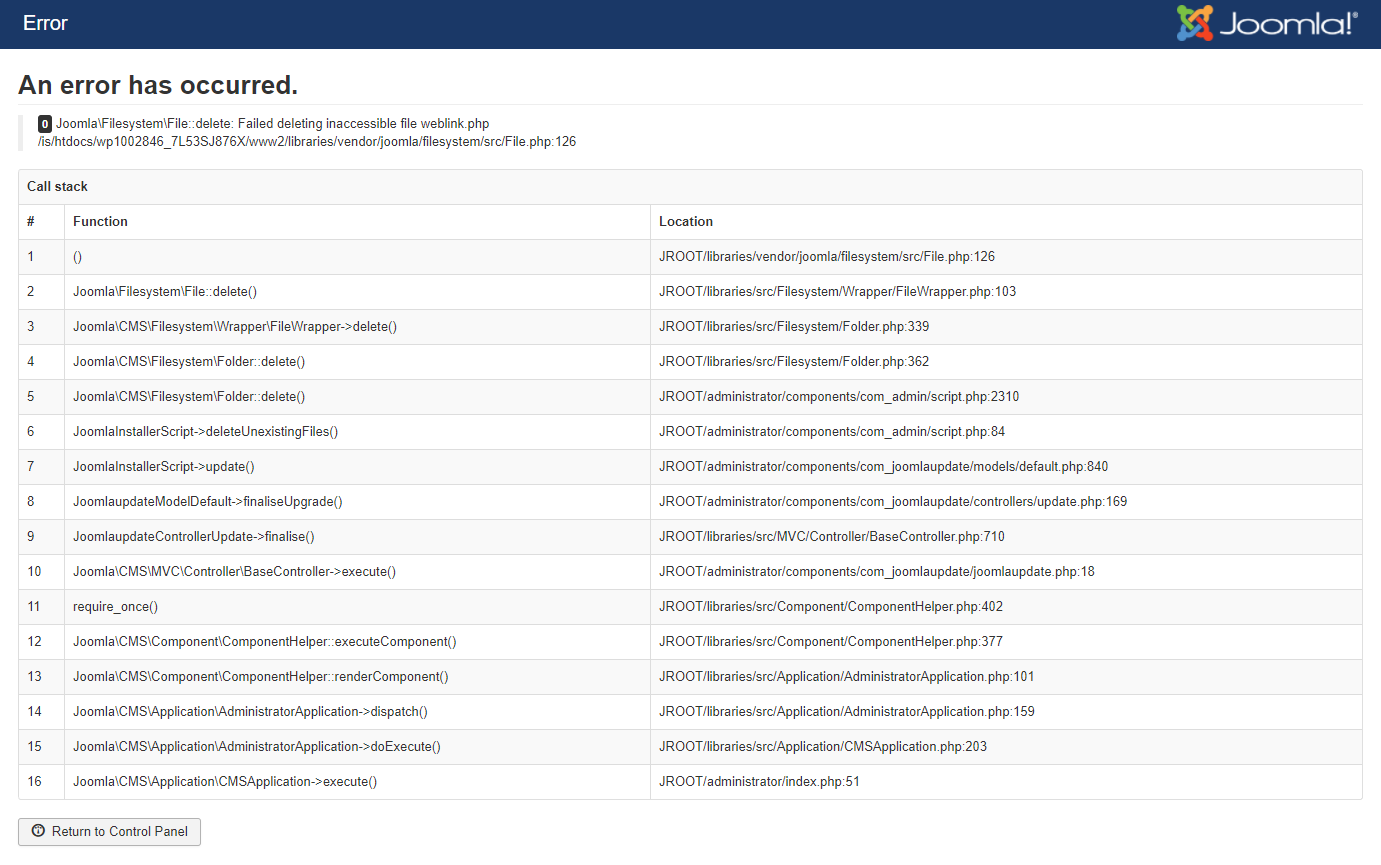Select location 'models/default.php:840' cell

coord(1006,467)
